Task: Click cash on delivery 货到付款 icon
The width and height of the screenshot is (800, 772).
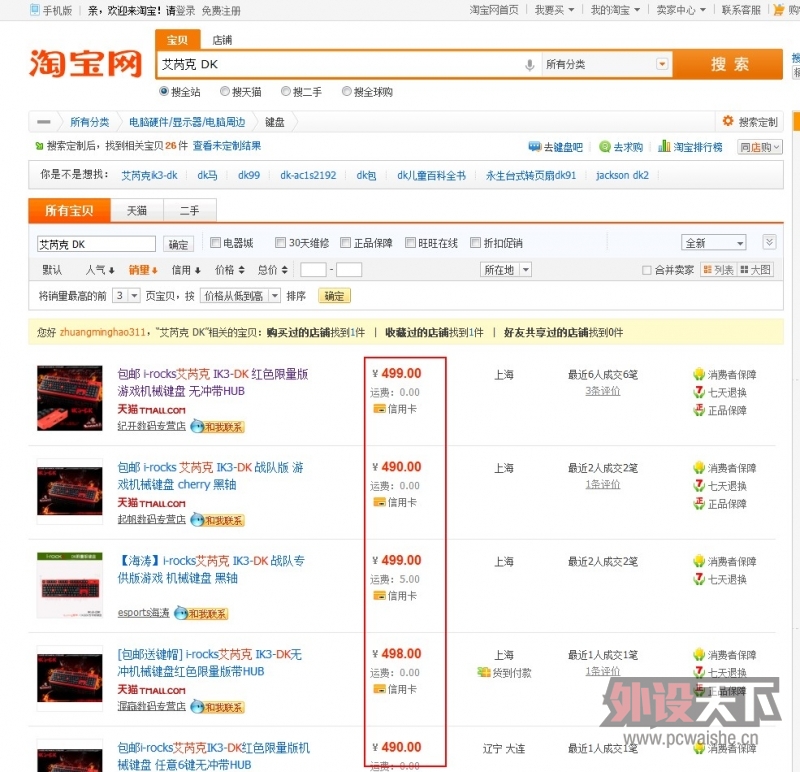Action: pos(483,673)
